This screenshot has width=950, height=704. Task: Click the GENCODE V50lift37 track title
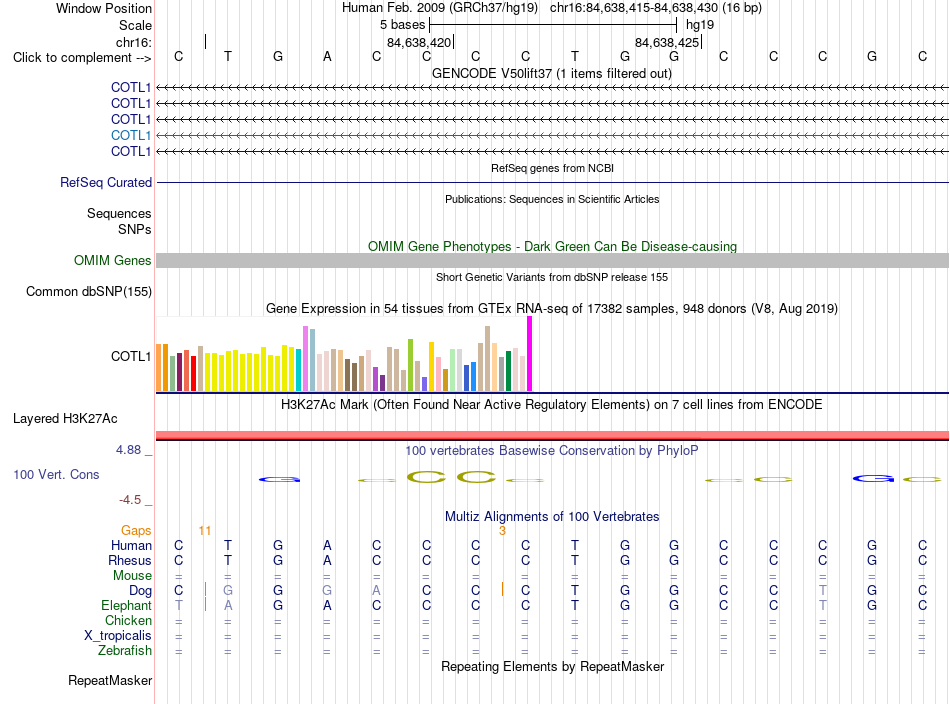pyautogui.click(x=551, y=74)
